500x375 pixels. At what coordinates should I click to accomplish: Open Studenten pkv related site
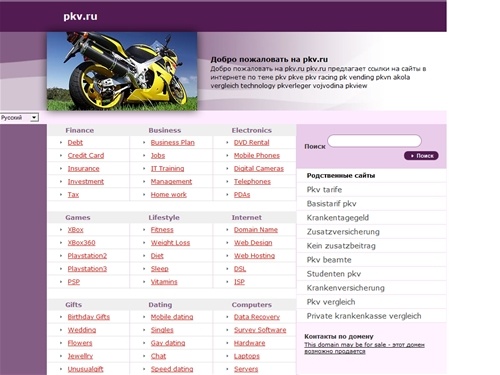pyautogui.click(x=334, y=274)
